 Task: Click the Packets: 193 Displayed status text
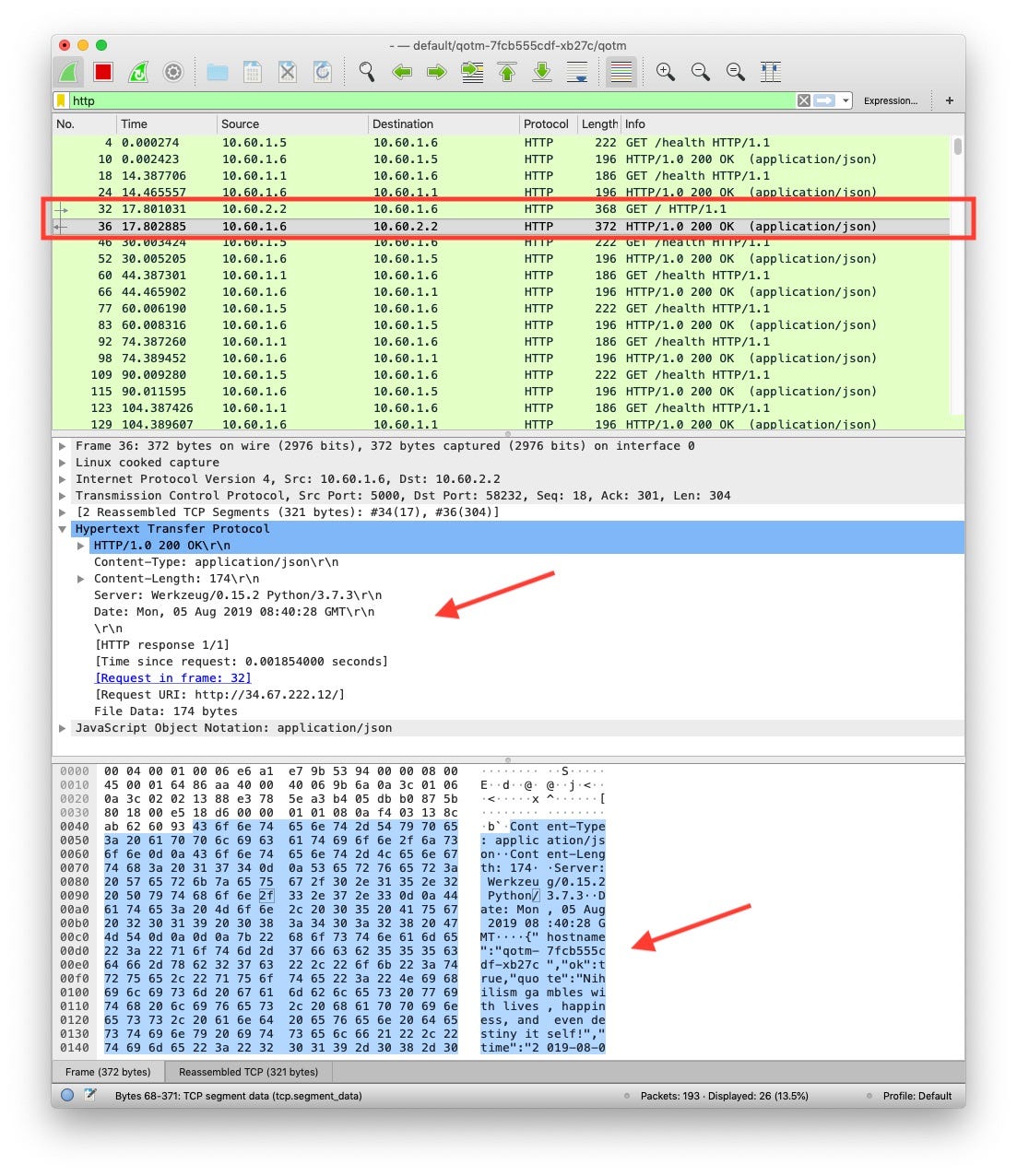point(724,1097)
